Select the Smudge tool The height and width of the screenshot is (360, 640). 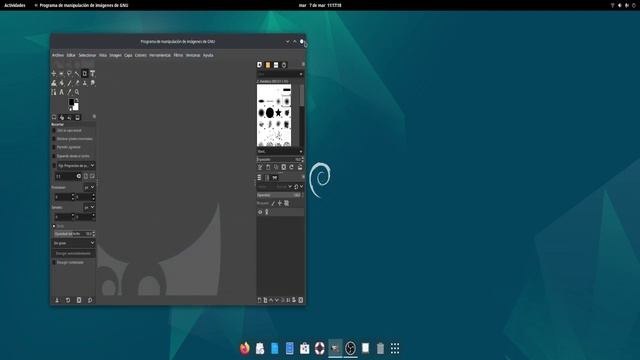tap(92, 83)
